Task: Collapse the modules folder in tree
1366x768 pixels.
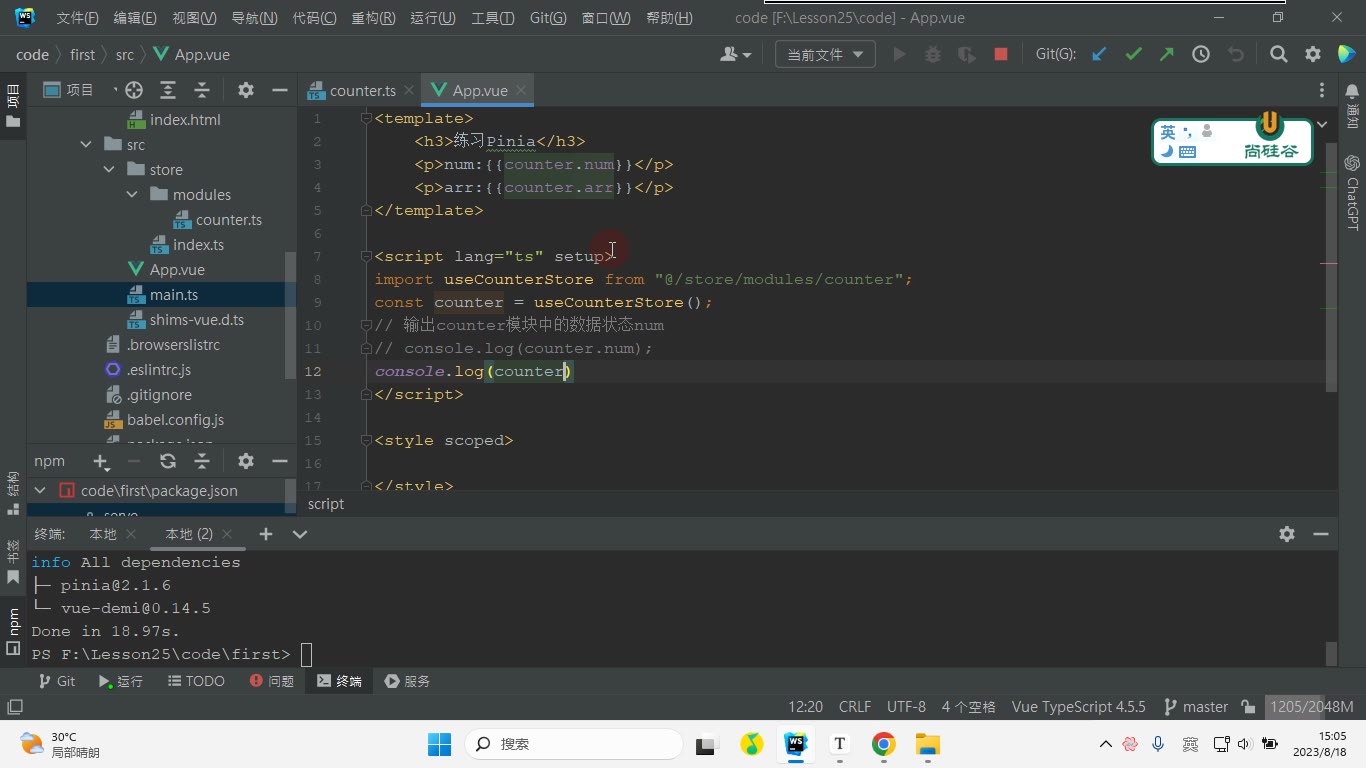Action: pos(132,195)
